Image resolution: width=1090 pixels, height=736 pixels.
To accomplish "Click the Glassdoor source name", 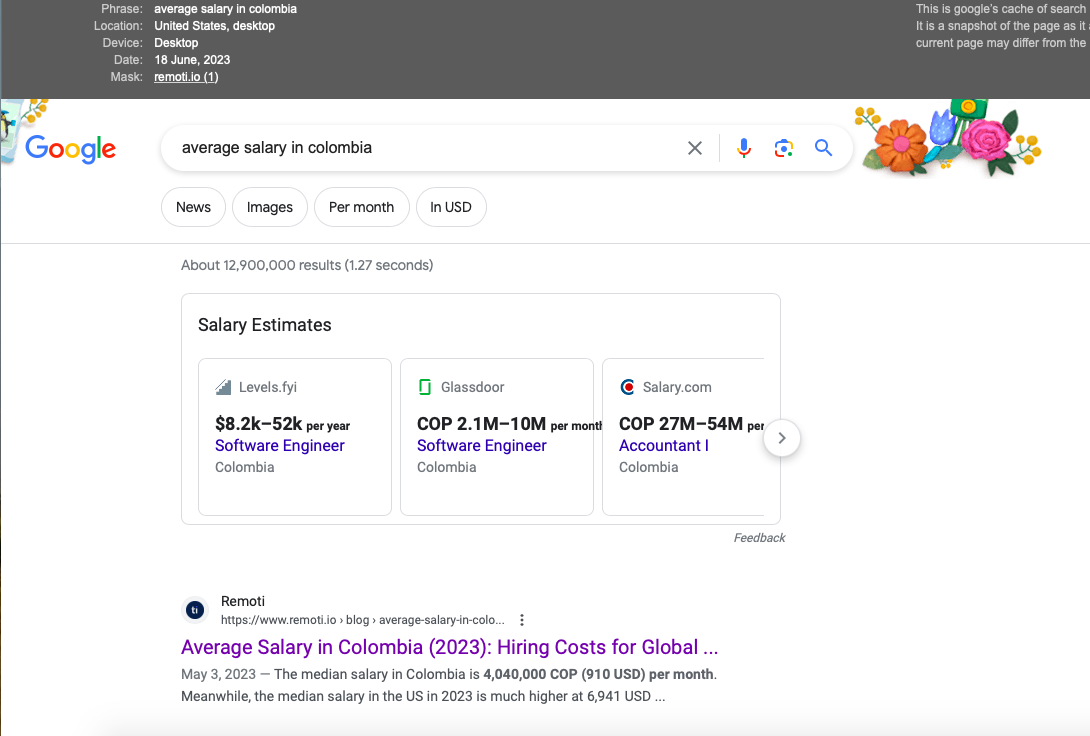I will (473, 387).
